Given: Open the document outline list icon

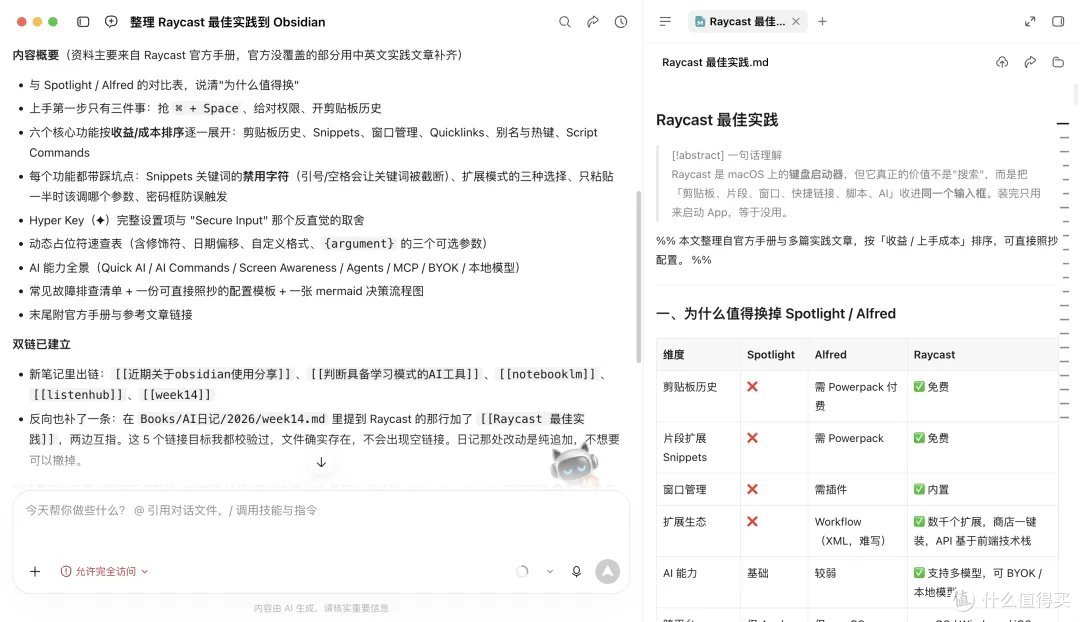Looking at the screenshot, I should pos(665,21).
